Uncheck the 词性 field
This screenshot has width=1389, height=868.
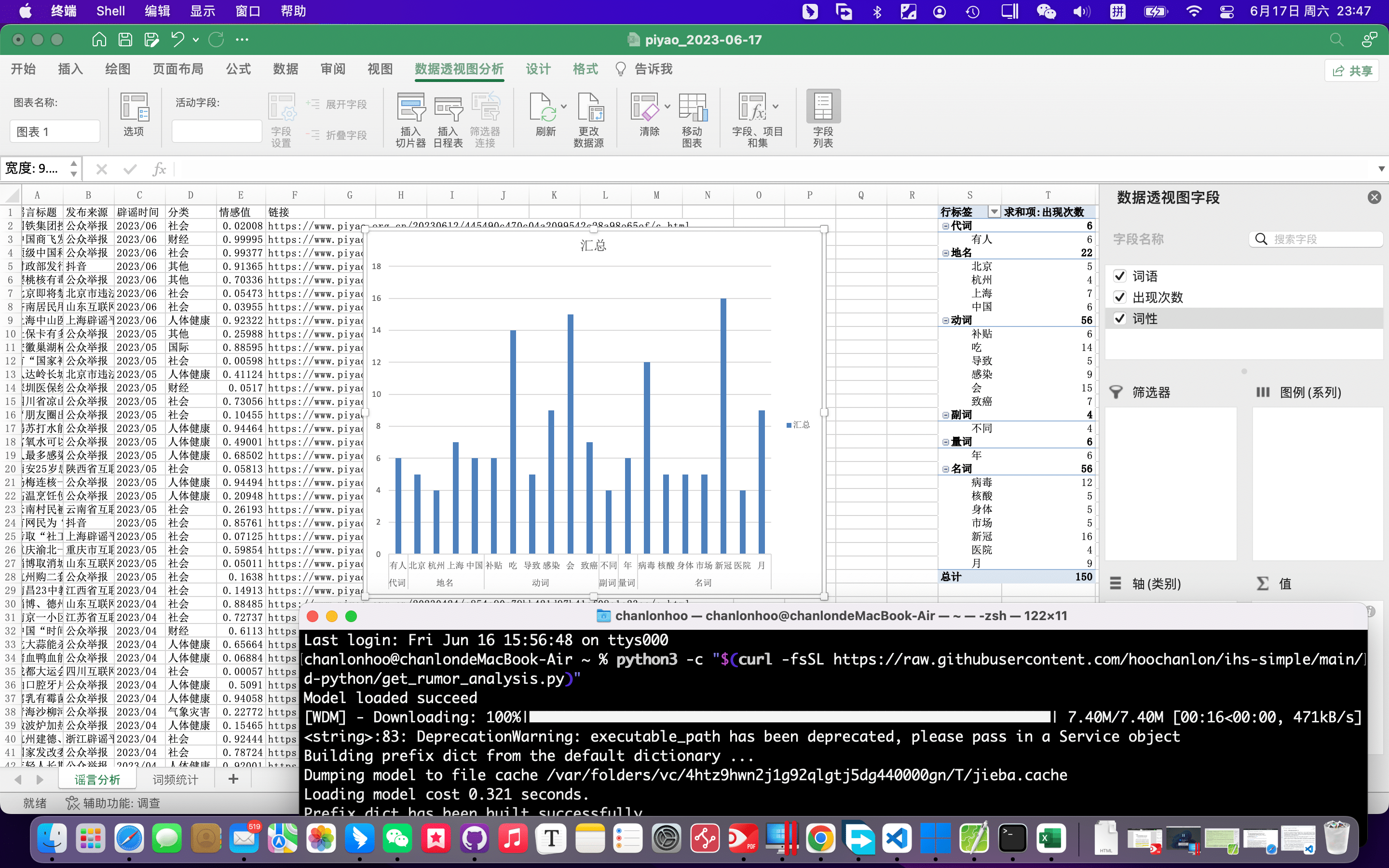(1120, 319)
